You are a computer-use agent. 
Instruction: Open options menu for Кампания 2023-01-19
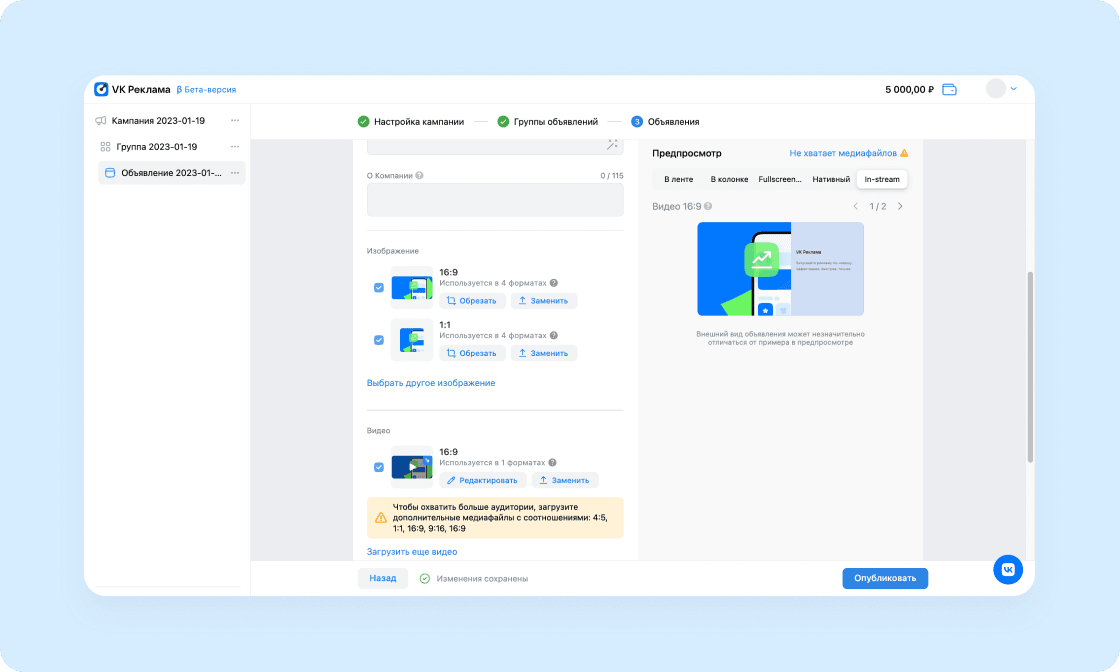coord(235,121)
